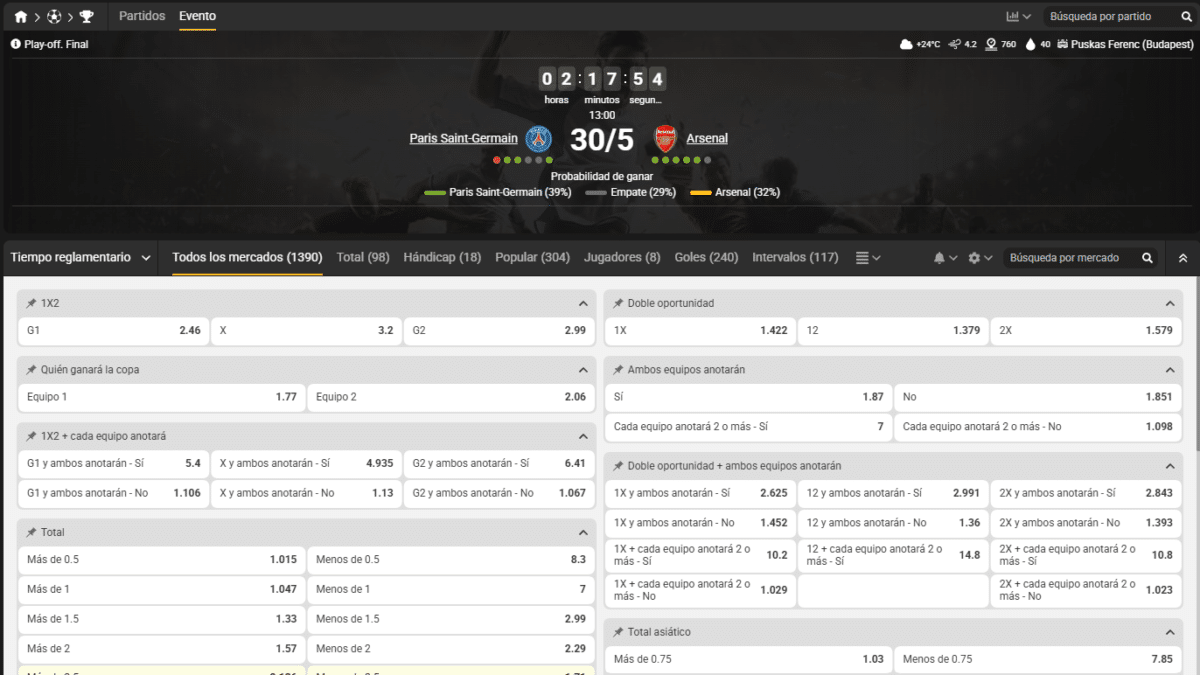Screen dimensions: 1200x675
Task: Select Equipo 1 to win cup at 1.77
Action: (x=162, y=398)
